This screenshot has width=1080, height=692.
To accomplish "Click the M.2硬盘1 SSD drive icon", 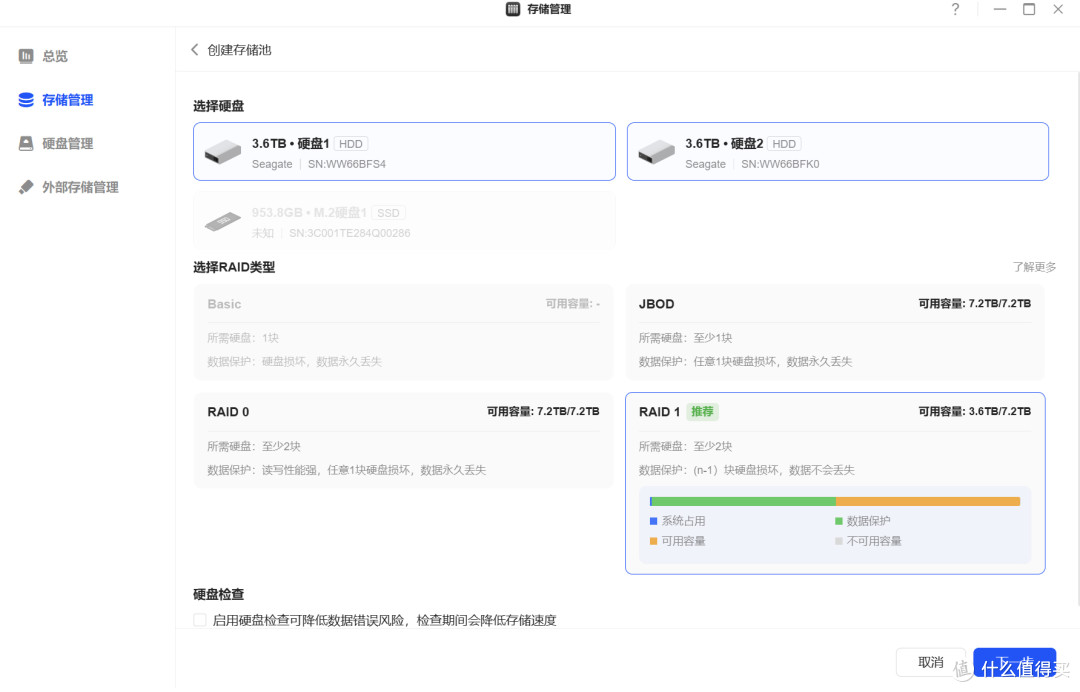I will coord(222,221).
